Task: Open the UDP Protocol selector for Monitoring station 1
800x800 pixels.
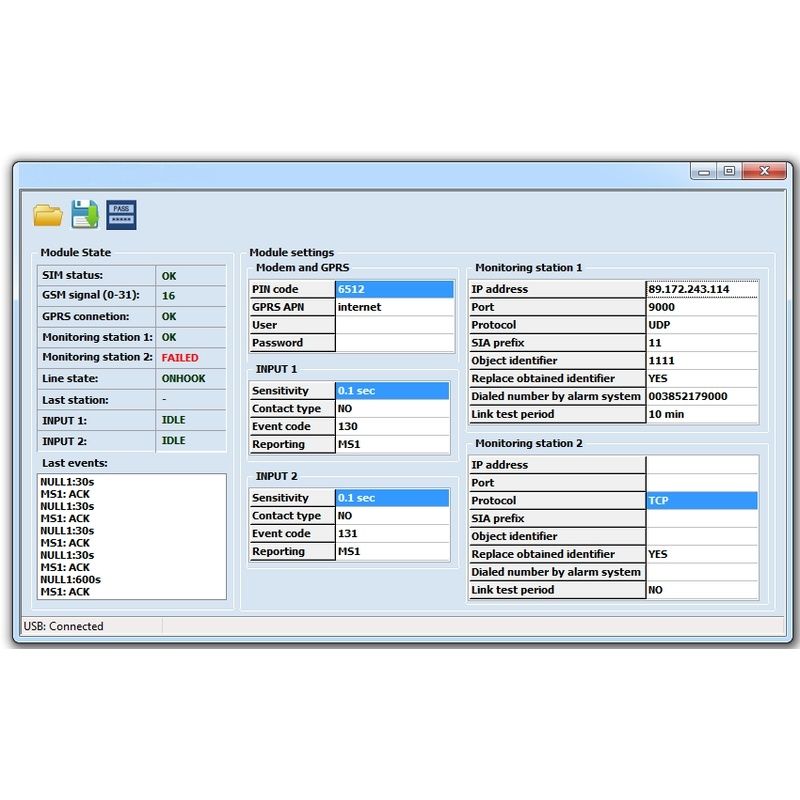Action: tap(700, 324)
